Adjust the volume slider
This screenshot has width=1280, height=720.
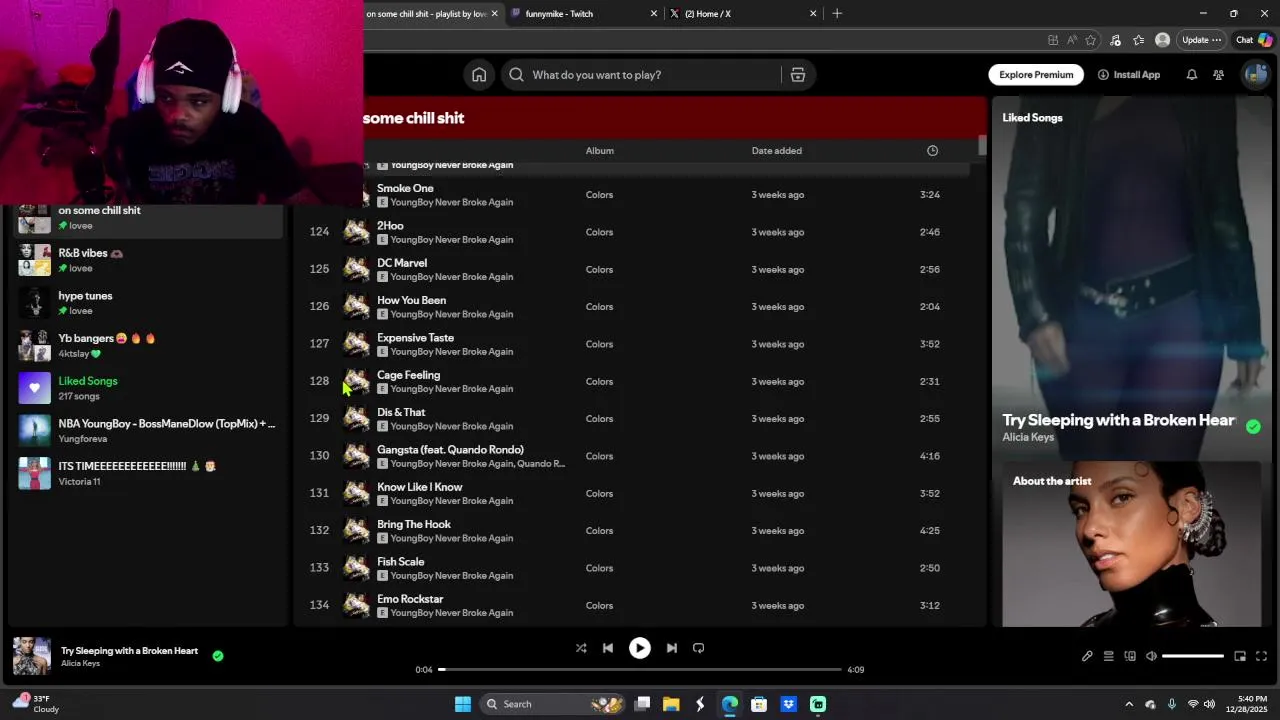[x=1193, y=656]
